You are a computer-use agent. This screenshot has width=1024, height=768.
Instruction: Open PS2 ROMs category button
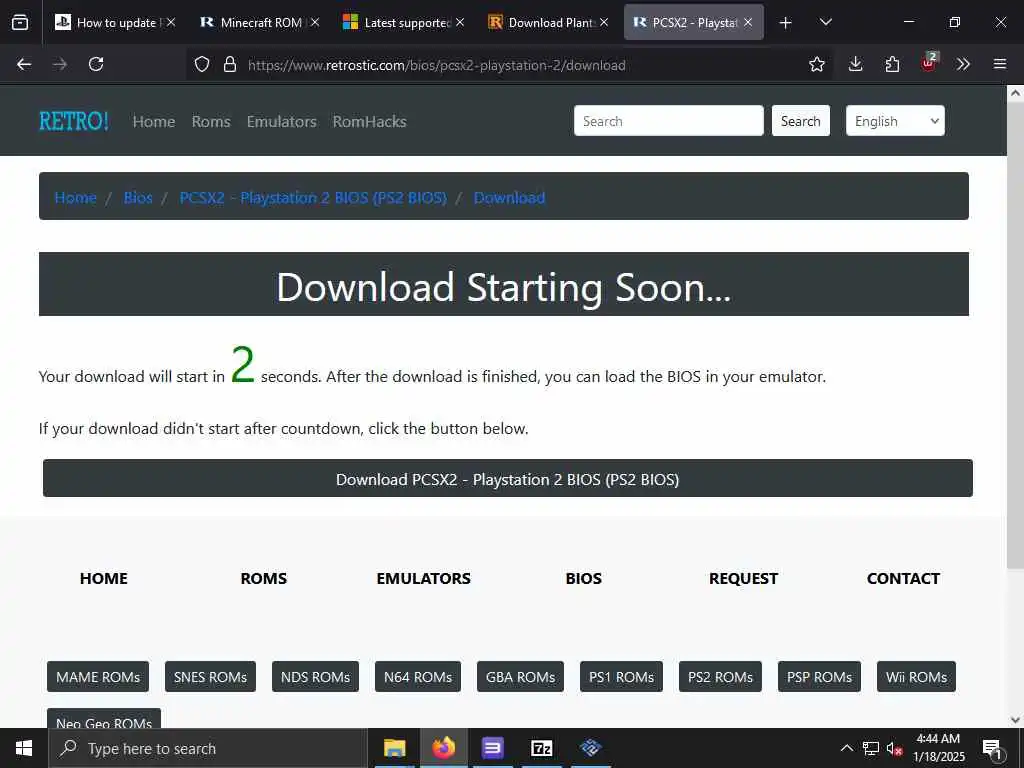(720, 677)
